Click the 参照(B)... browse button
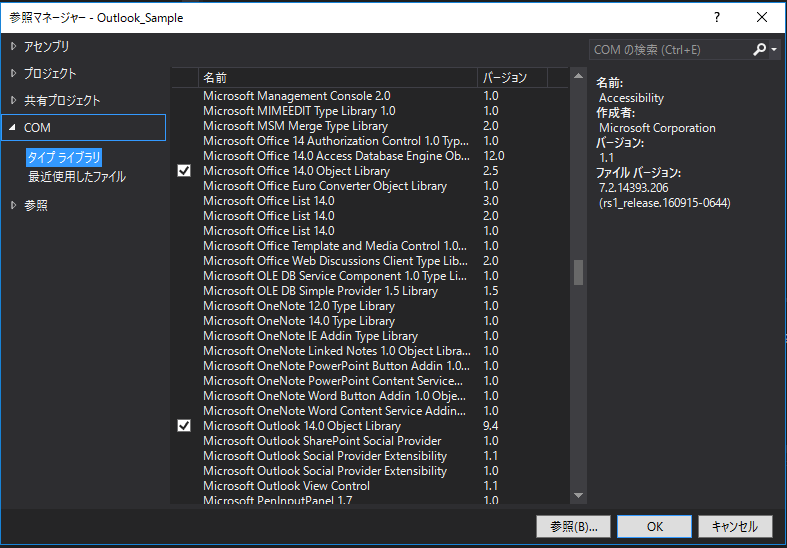 click(x=573, y=526)
